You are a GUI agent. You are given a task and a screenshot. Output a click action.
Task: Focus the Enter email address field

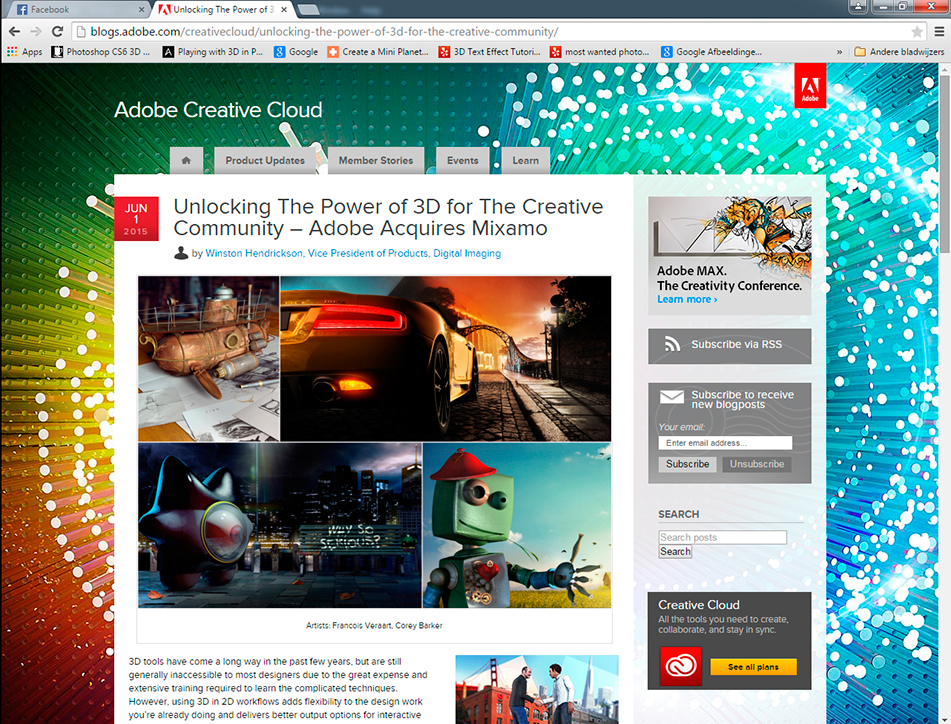coord(725,443)
